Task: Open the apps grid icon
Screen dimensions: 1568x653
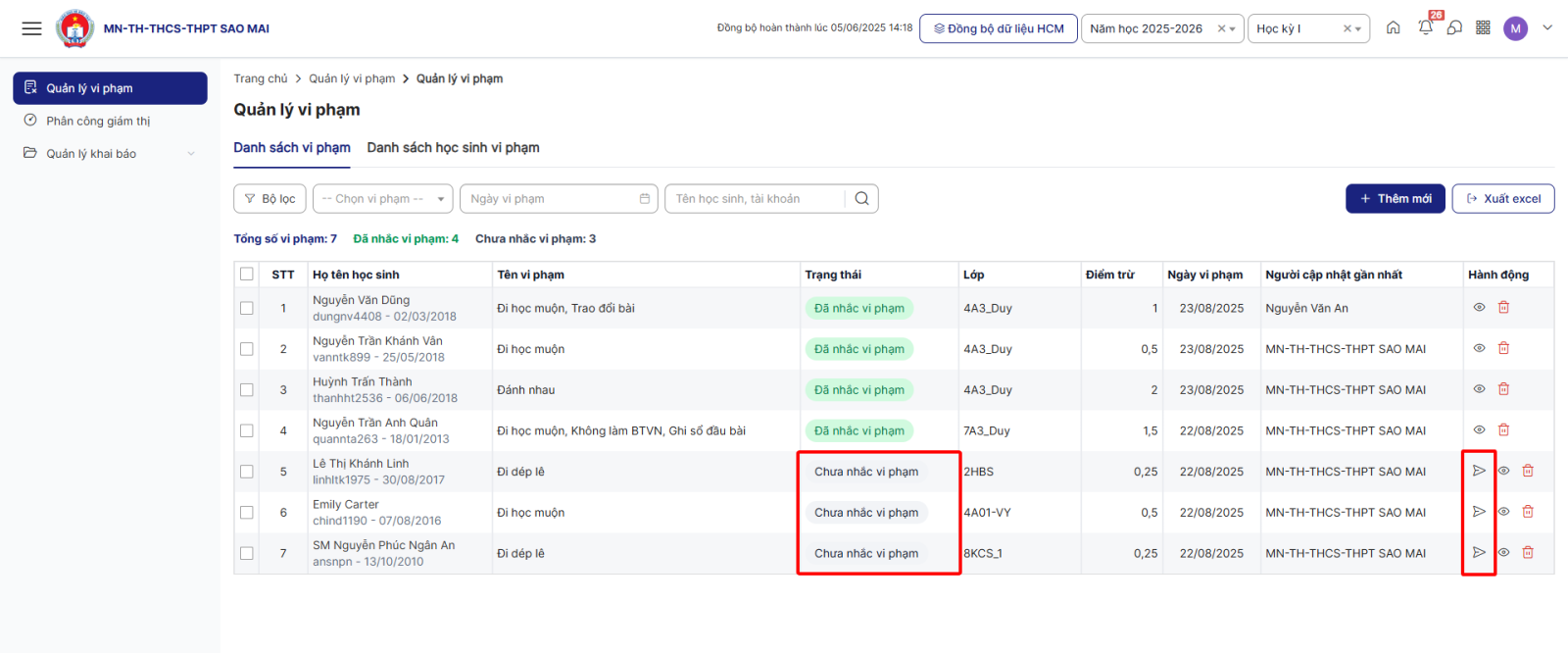Action: click(1483, 28)
